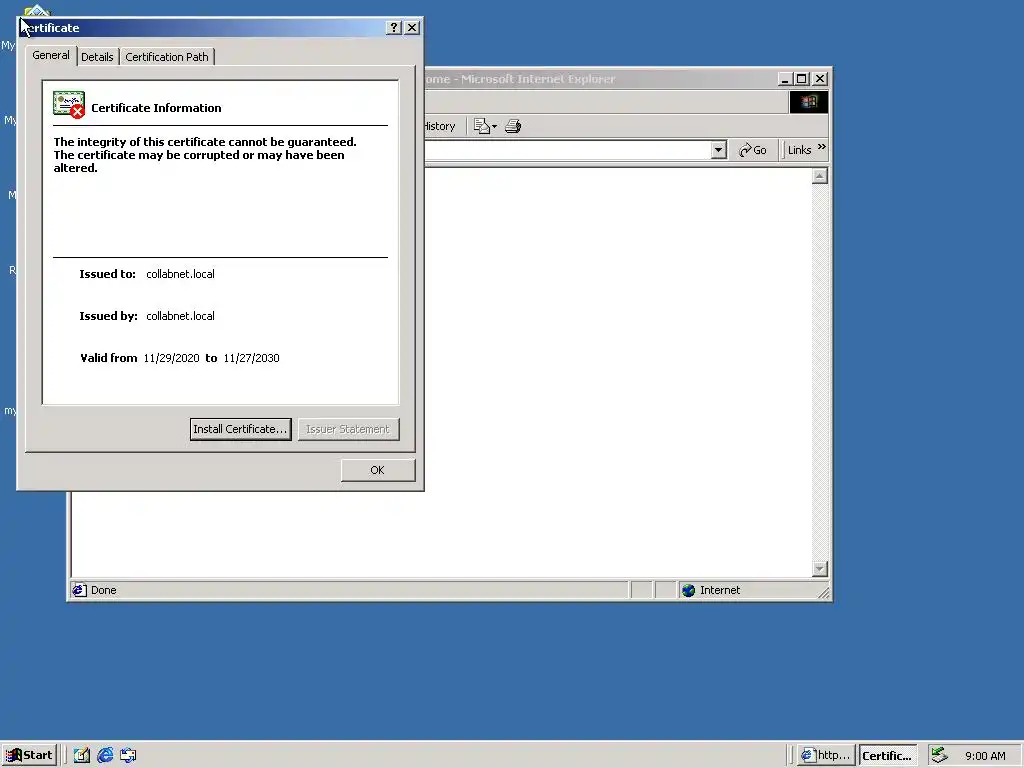This screenshot has height=768, width=1024.
Task: Click the Certific... taskbar button
Action: click(888, 755)
